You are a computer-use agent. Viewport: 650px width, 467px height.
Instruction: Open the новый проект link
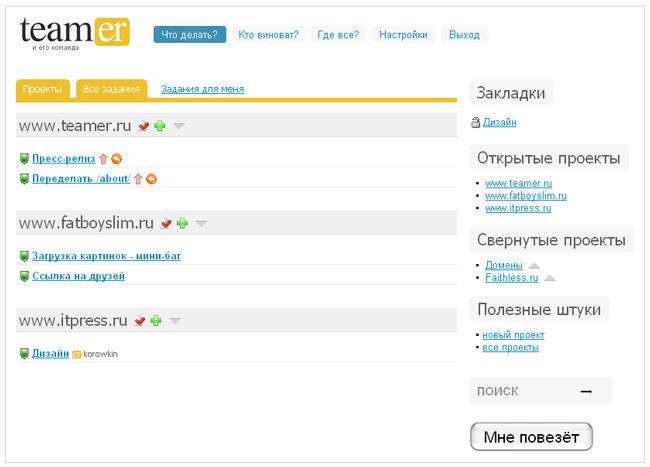(513, 335)
